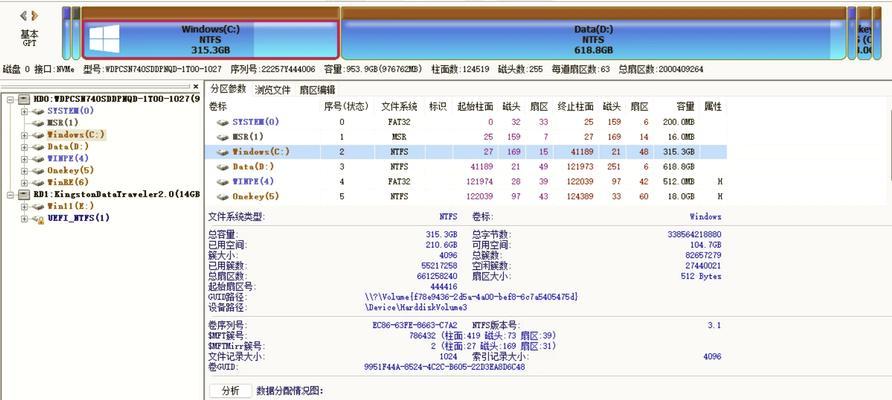Expand the Windows(C:) tree node

(24, 135)
